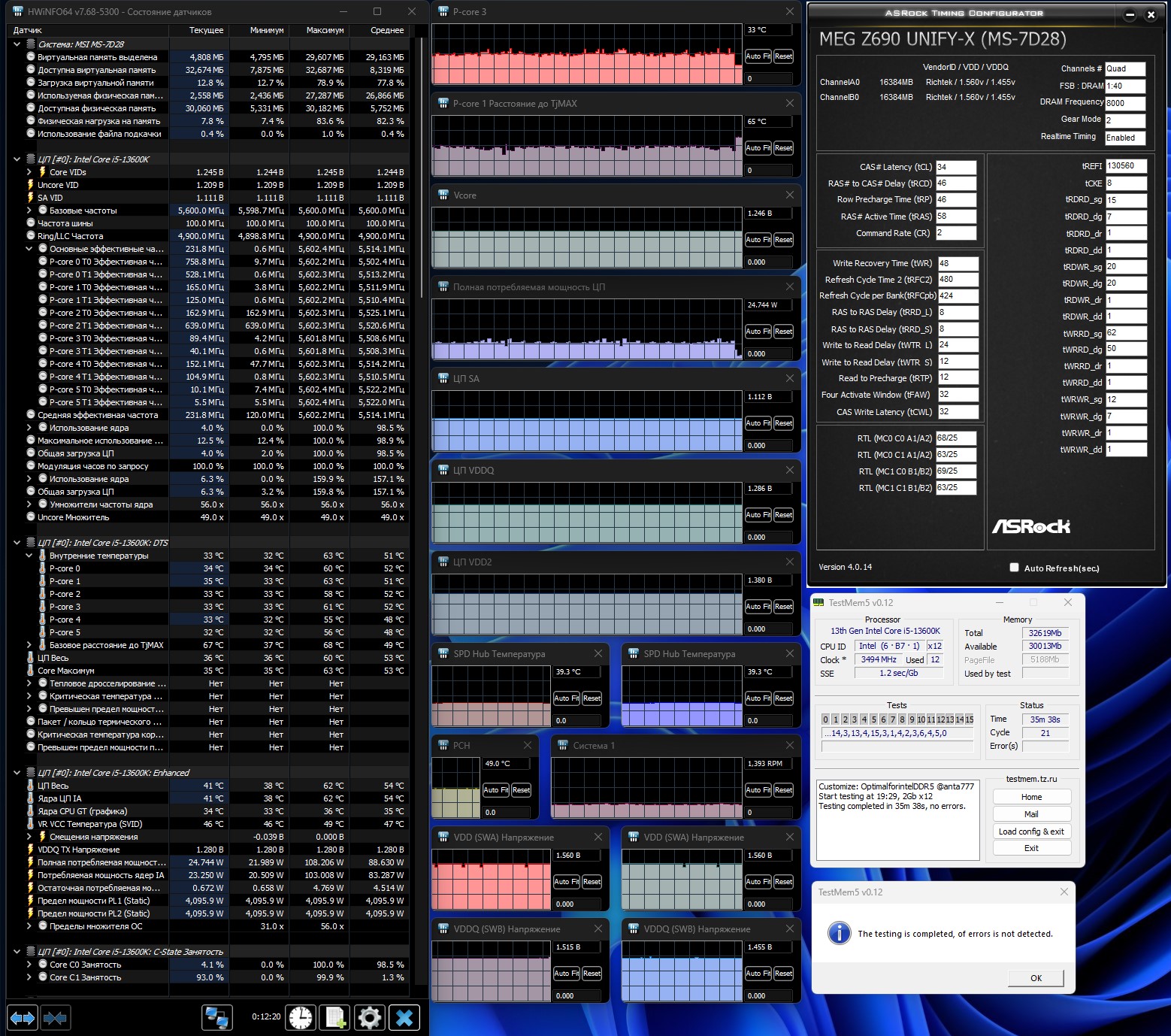Click the round icon beside Ring/LLC Частота
Screen dimensions: 1171x1036
click(x=31, y=236)
